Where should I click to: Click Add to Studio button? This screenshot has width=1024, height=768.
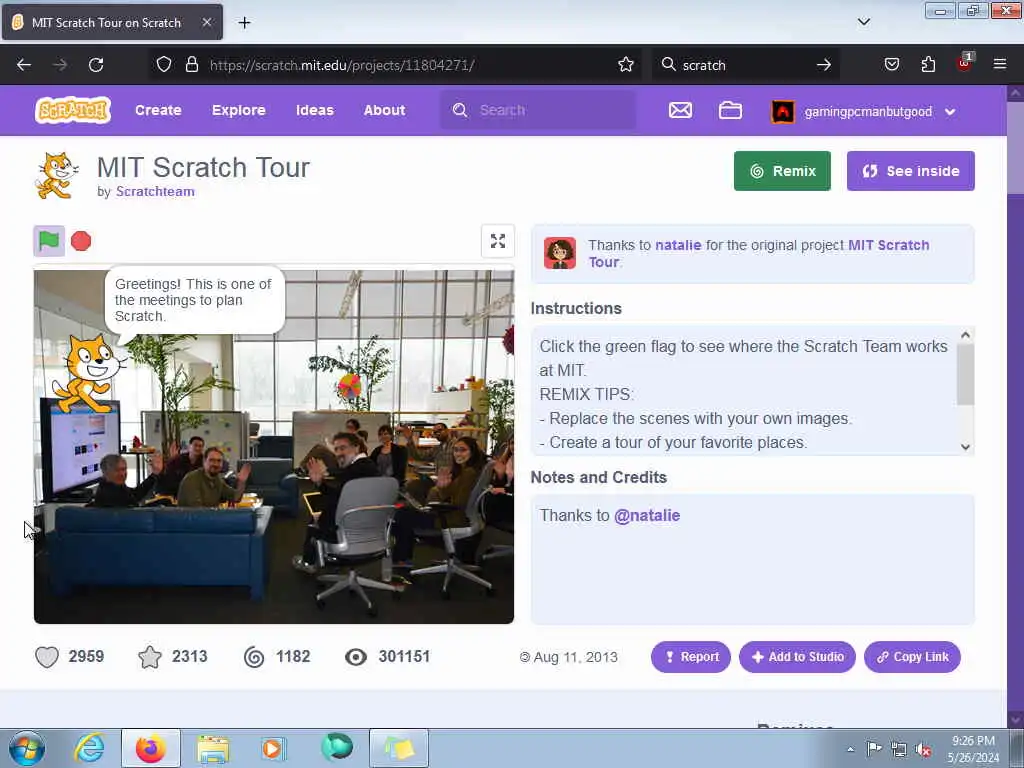click(x=797, y=657)
